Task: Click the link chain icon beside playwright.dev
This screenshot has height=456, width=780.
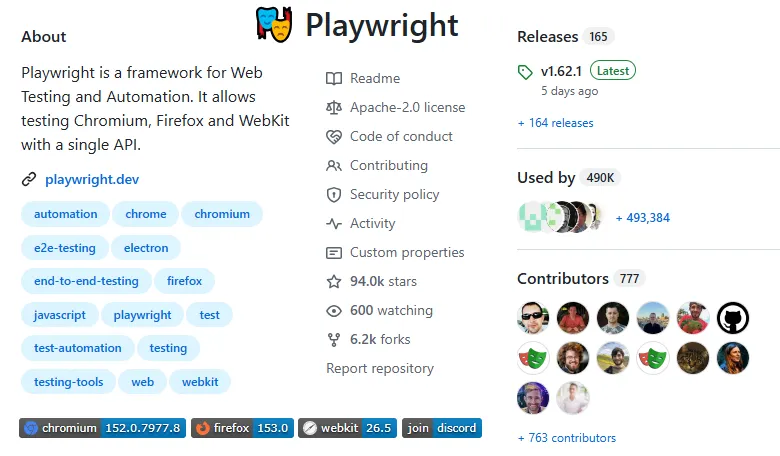Action: point(29,179)
